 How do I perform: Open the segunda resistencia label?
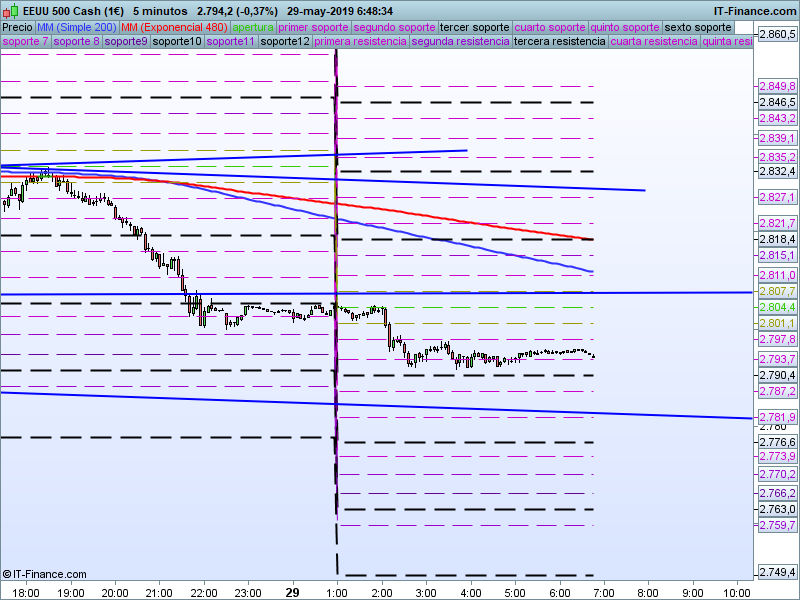(460, 41)
